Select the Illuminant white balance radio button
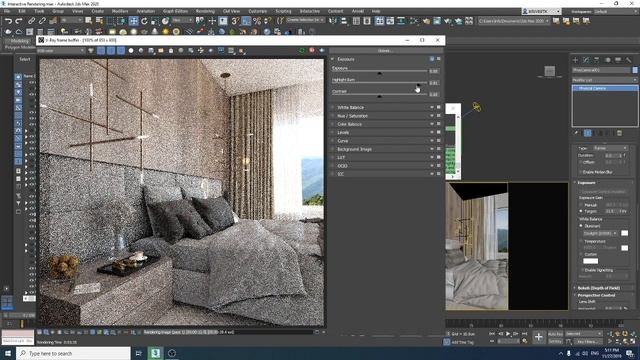 (581, 226)
